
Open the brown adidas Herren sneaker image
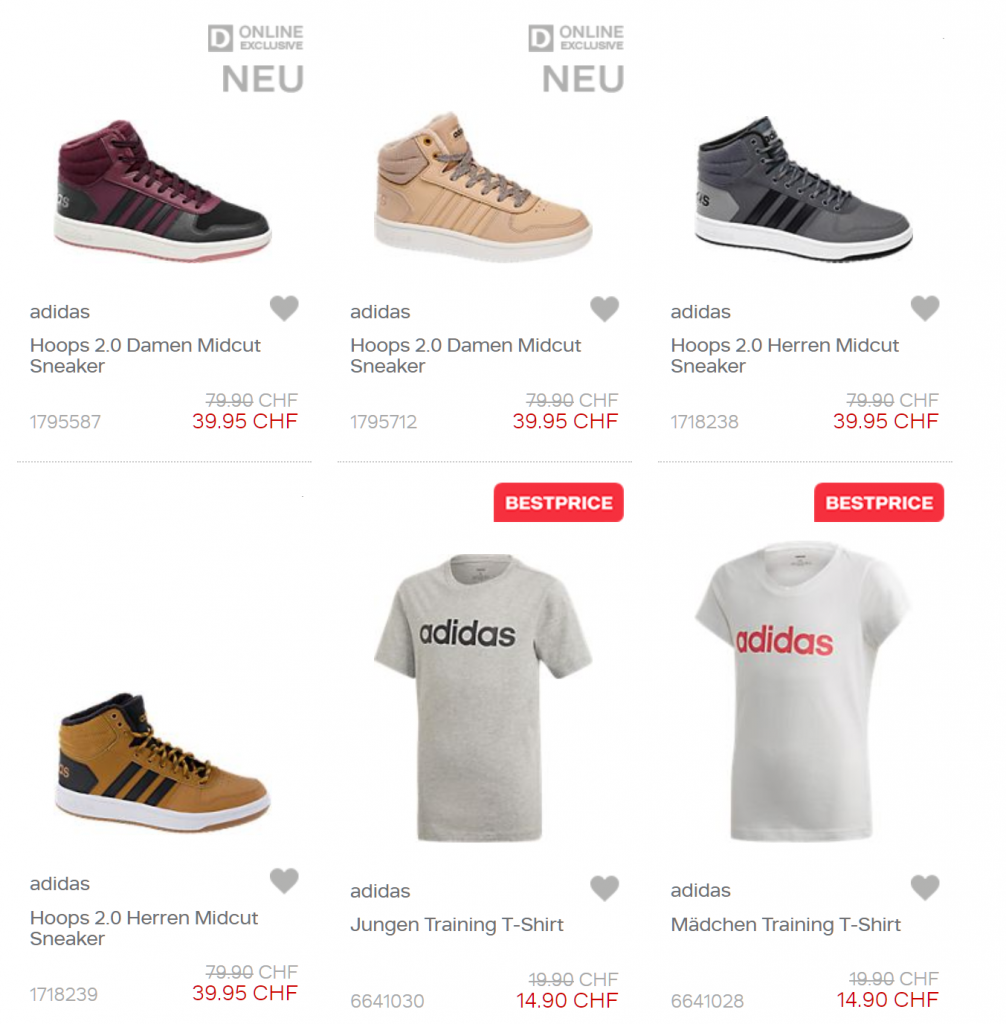coord(162,762)
